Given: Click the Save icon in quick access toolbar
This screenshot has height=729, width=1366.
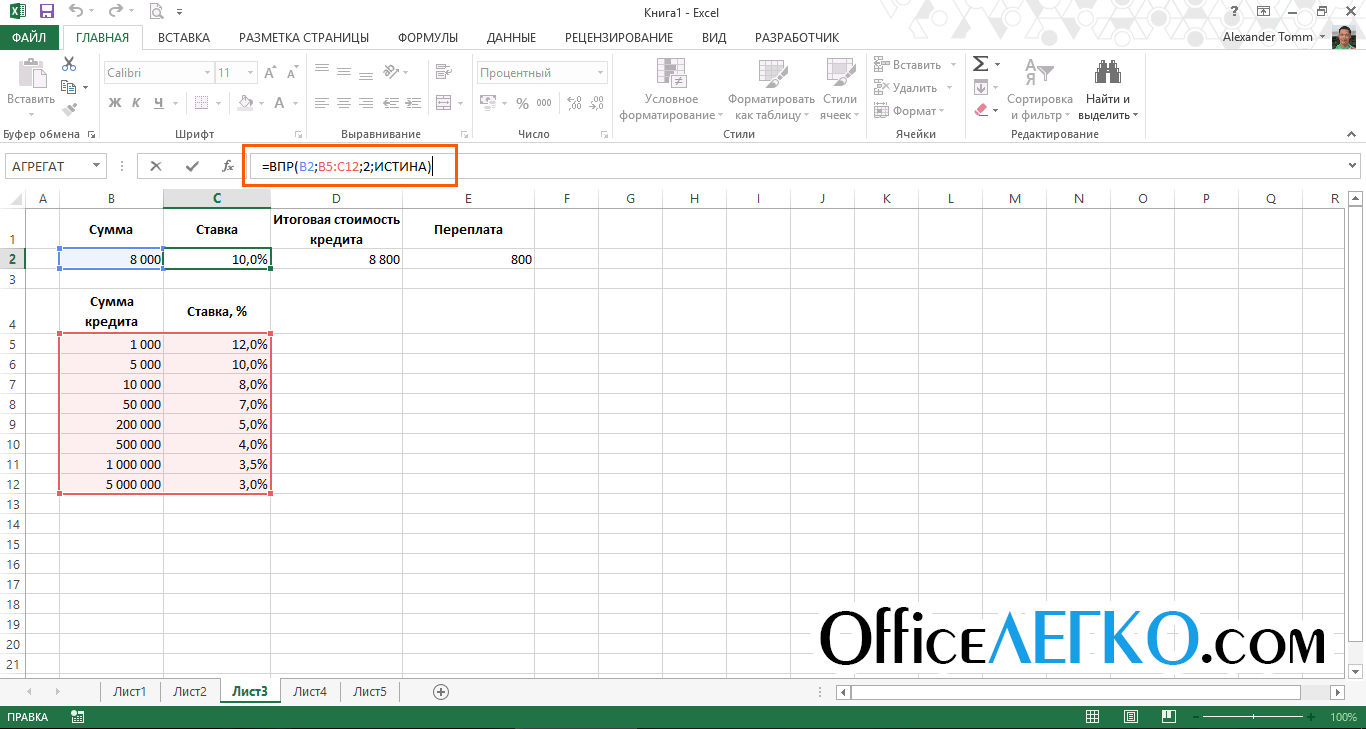Looking at the screenshot, I should [46, 13].
